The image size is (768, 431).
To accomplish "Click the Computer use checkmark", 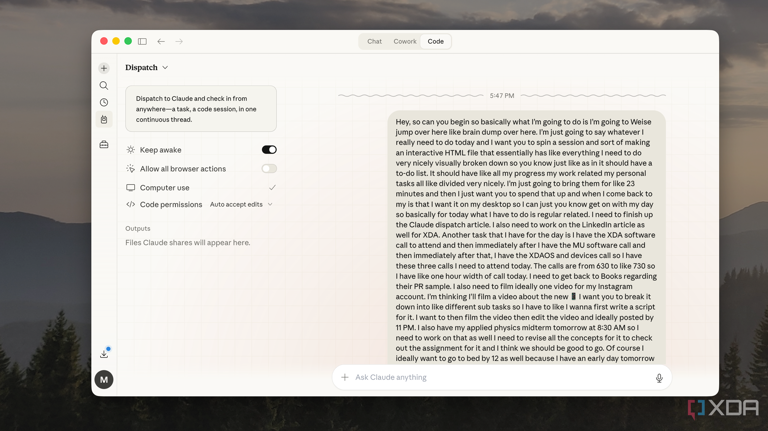I will 272,187.
